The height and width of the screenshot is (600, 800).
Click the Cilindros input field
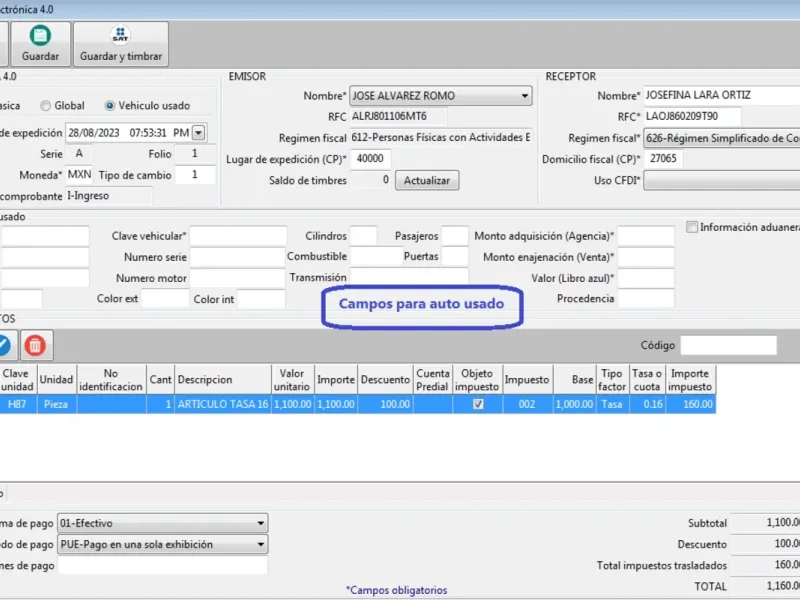click(364, 236)
